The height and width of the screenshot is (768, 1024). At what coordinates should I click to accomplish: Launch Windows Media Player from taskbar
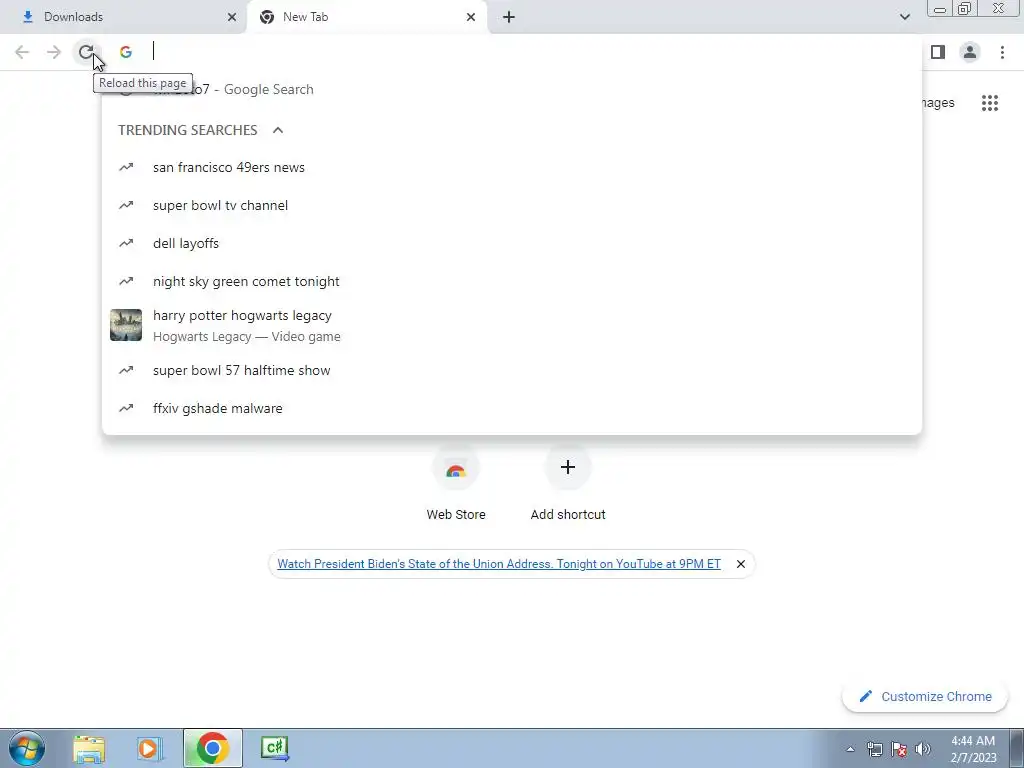pyautogui.click(x=150, y=748)
